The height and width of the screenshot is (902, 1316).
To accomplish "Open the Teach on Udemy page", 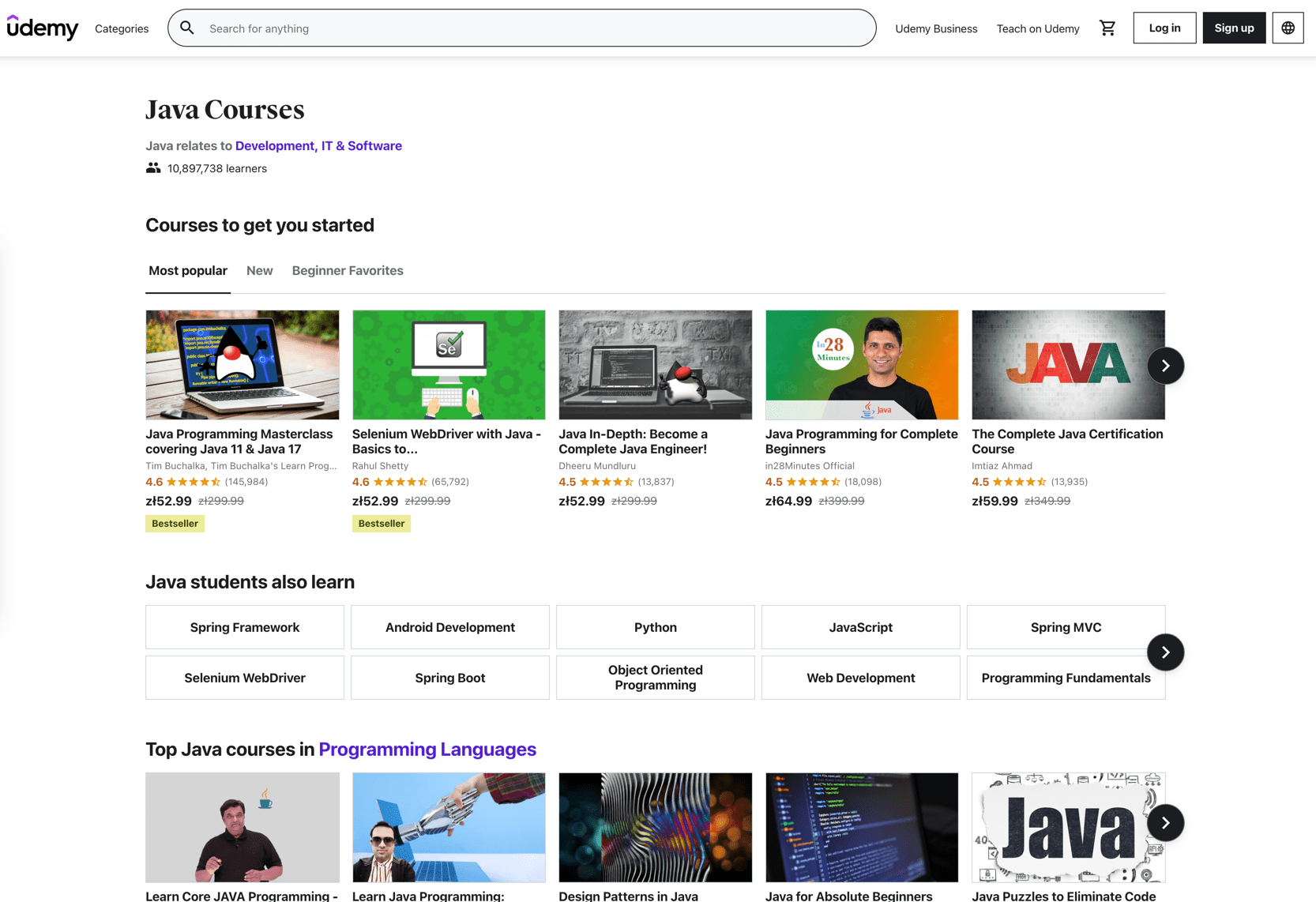I will tap(1038, 28).
